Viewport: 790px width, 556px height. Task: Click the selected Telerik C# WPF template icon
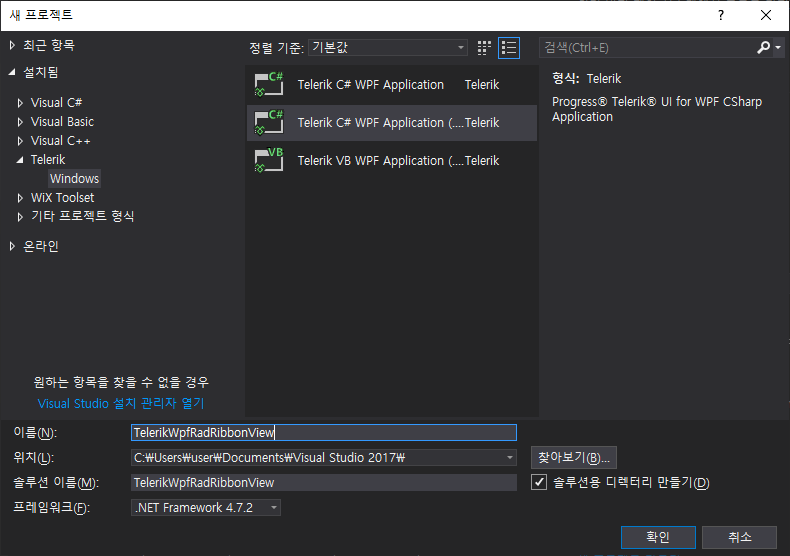coord(269,122)
